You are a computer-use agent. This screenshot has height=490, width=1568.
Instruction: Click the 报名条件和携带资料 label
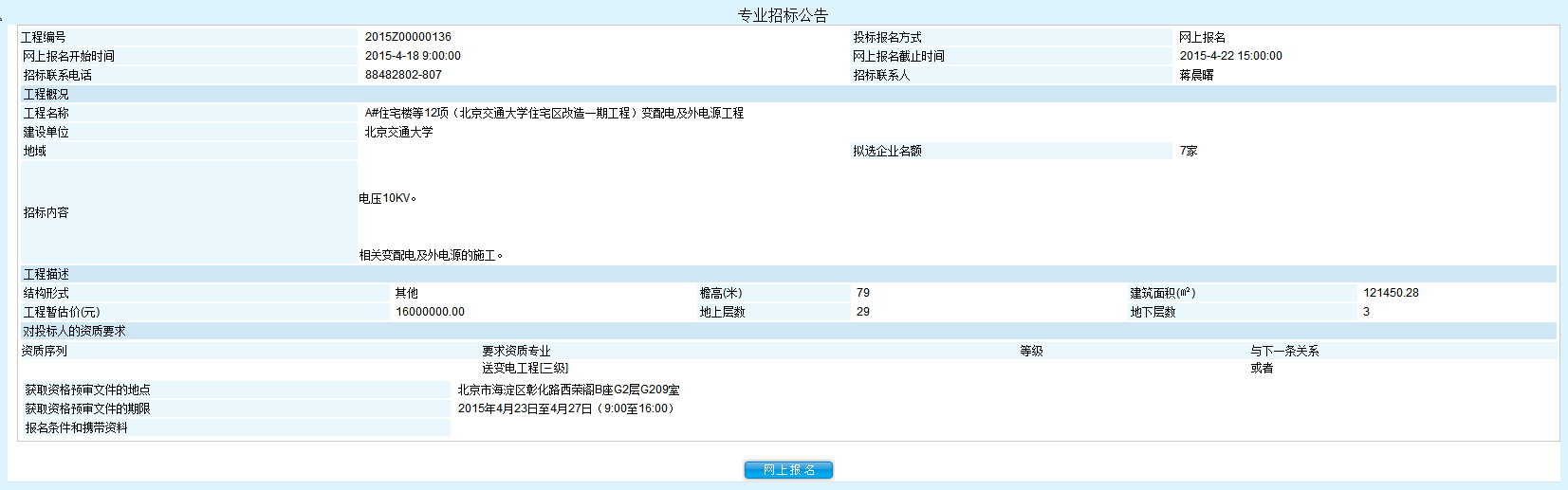76,427
